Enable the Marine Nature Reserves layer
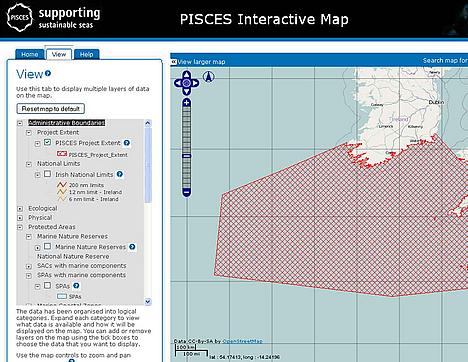Viewport: 468px width, 362px height. [47, 246]
